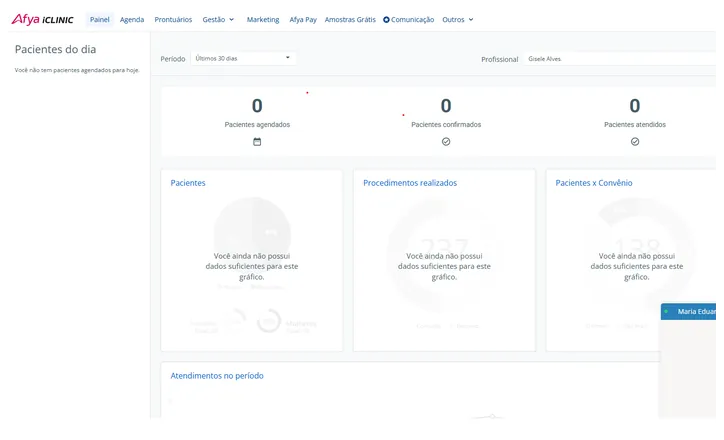The width and height of the screenshot is (724, 440).
Task: Open the Período dropdown showing Últimos 30 dias
Action: [243, 58]
